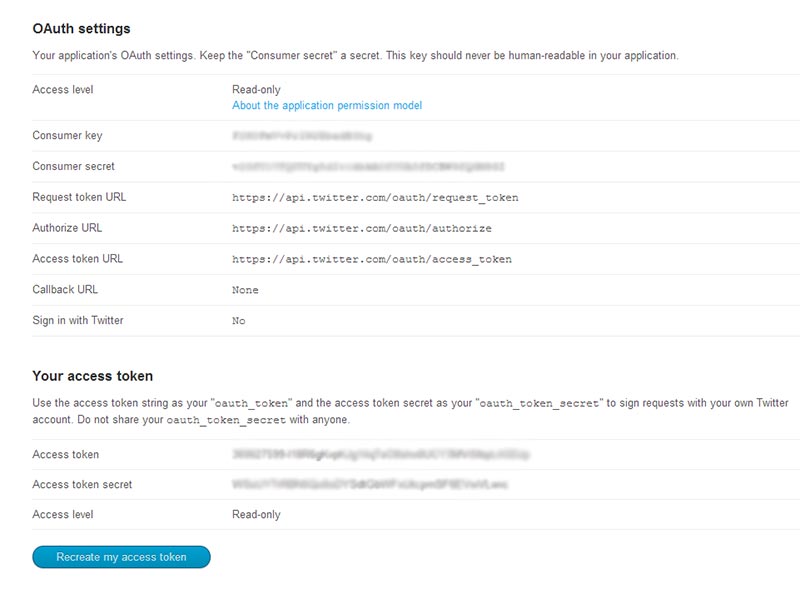The height and width of the screenshot is (589, 800).
Task: Click the Your access token heading
Action: (x=92, y=376)
